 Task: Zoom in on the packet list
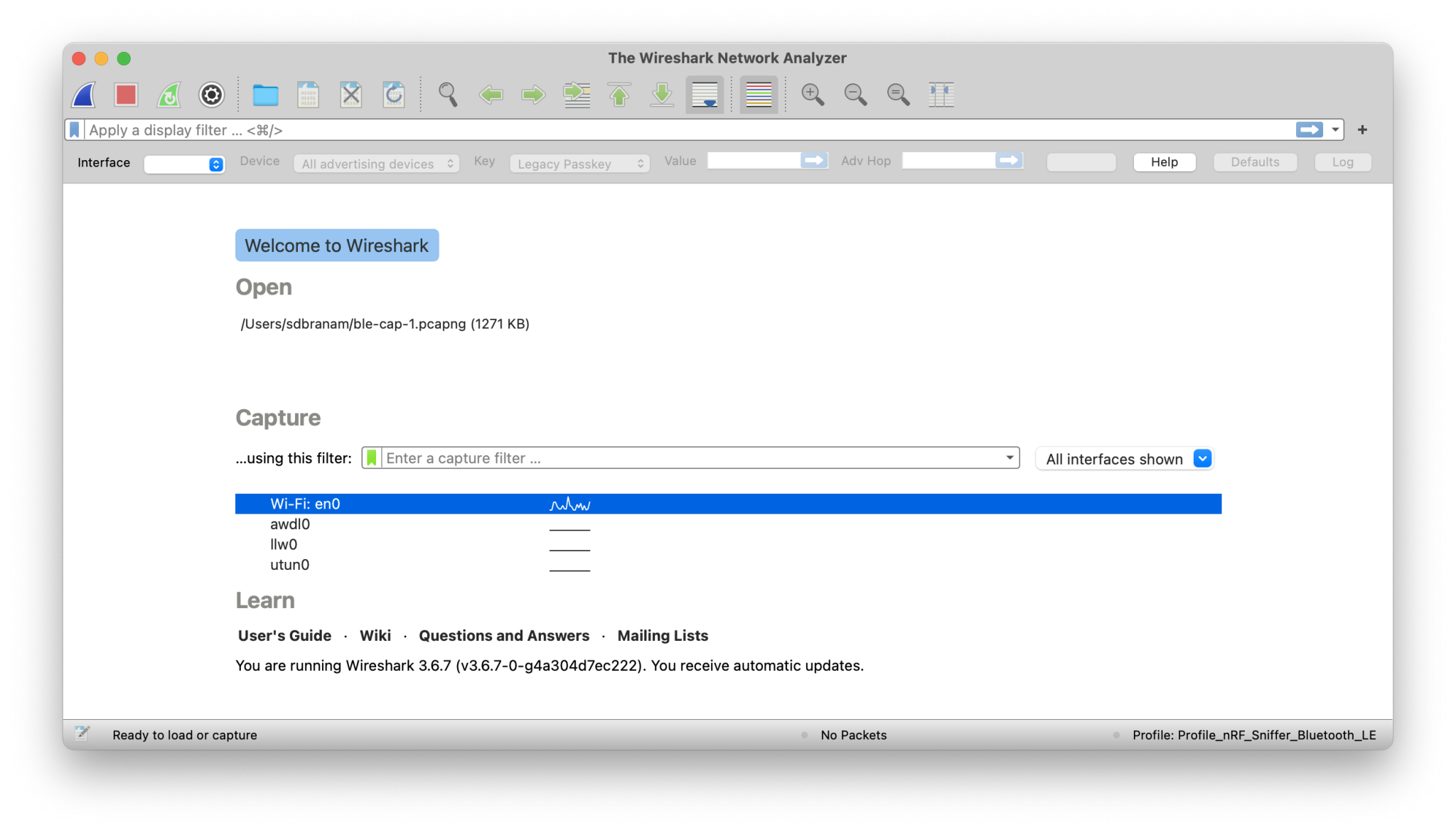point(813,95)
